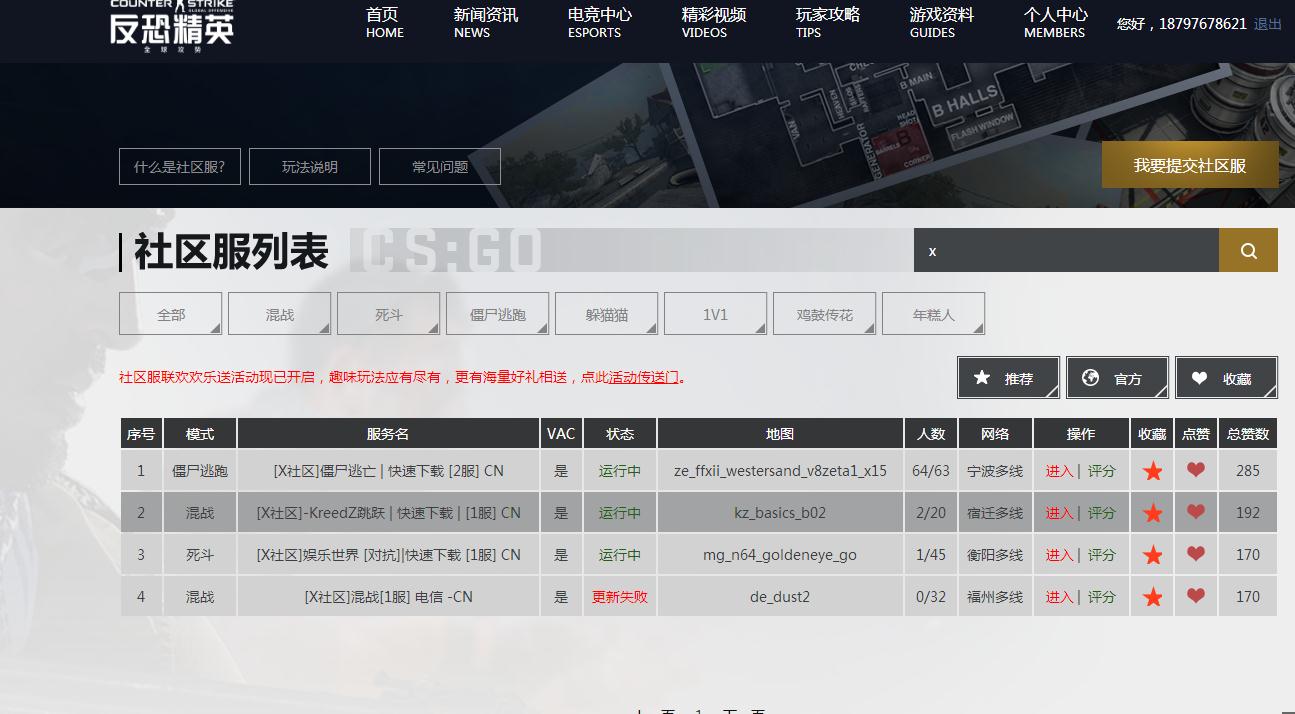Screen dimensions: 1295x714
Task: Select the 全部 filter tab
Action: click(x=170, y=313)
